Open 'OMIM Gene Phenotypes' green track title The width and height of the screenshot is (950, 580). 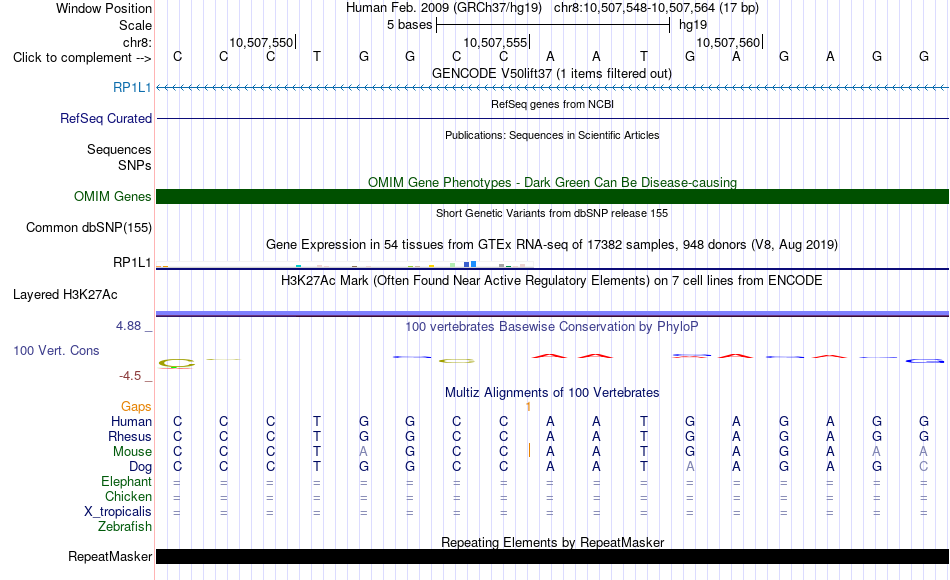pos(552,182)
